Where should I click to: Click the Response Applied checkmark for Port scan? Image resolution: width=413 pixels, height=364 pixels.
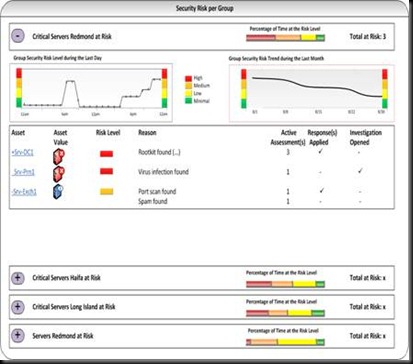(321, 190)
